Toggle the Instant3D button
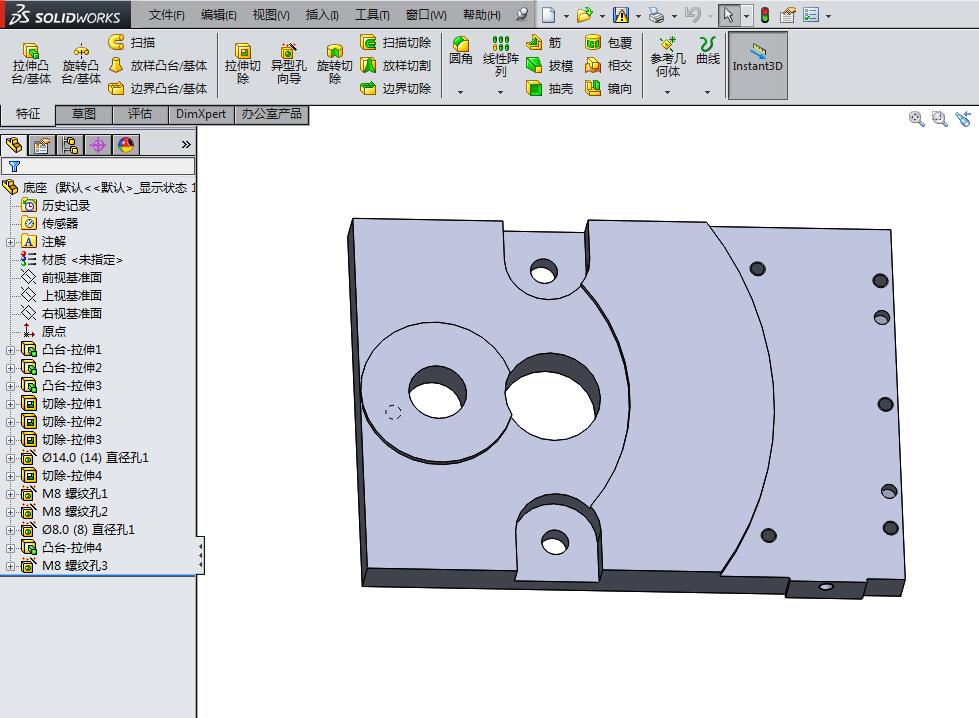 pyautogui.click(x=757, y=65)
